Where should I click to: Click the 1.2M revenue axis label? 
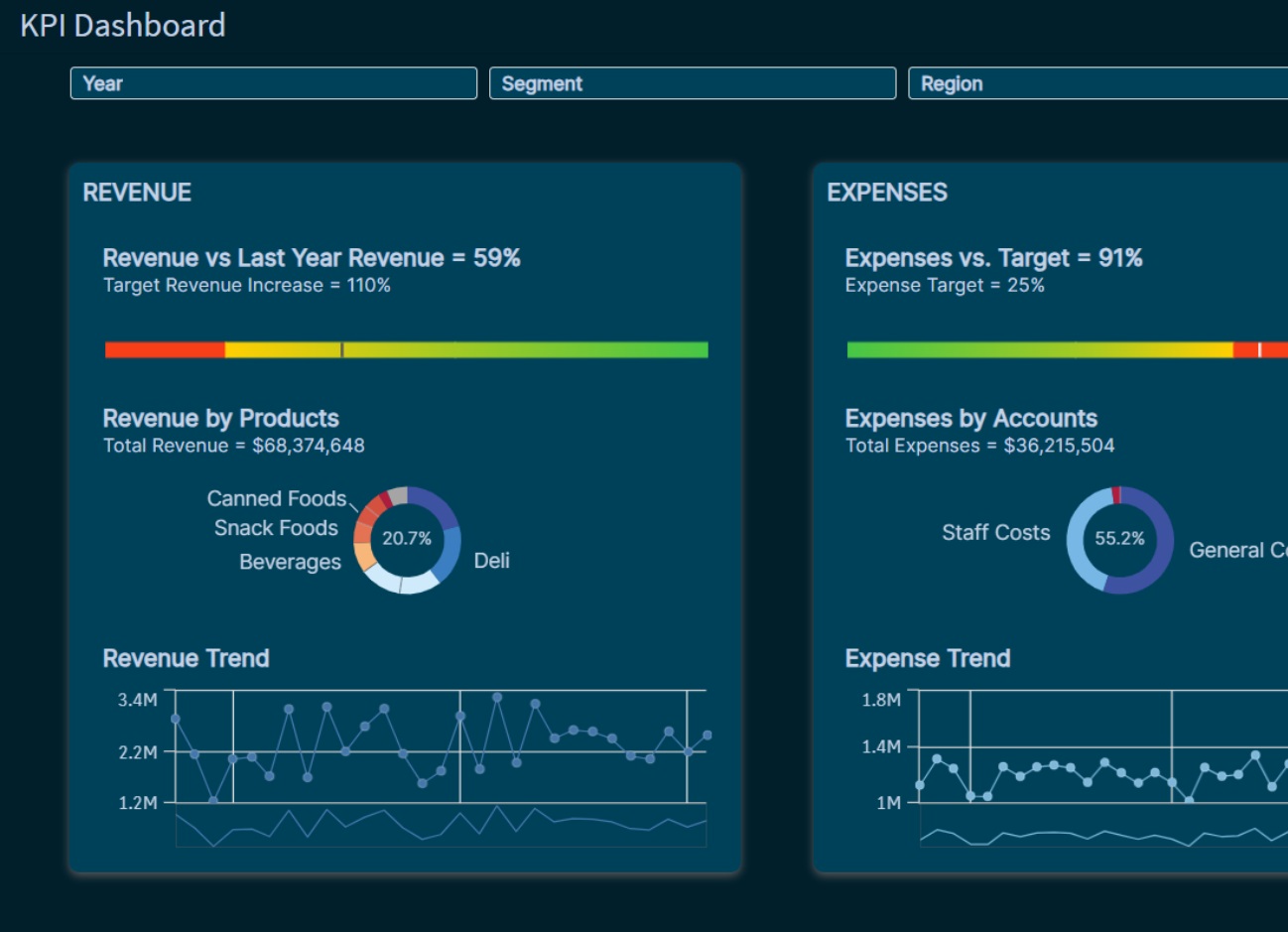[138, 803]
